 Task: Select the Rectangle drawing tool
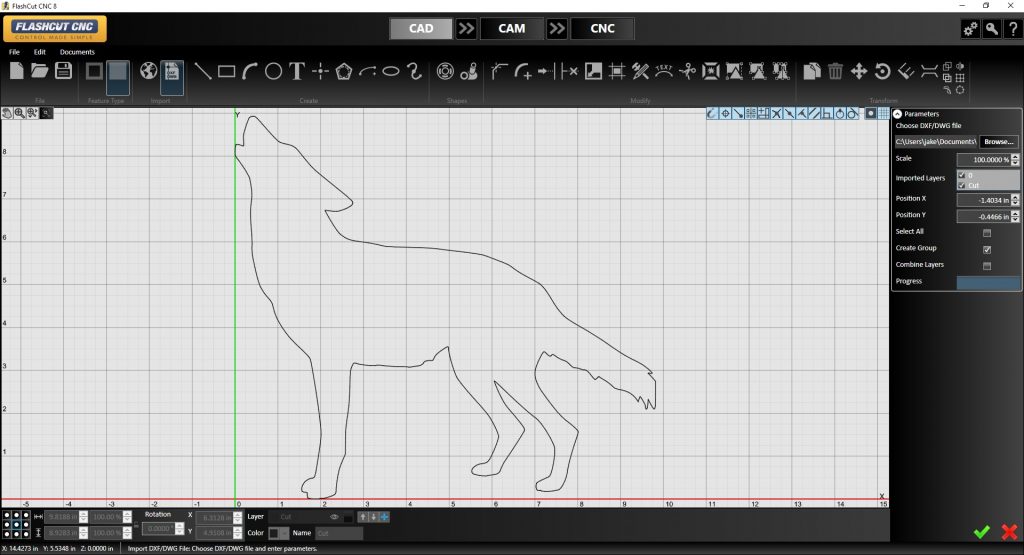[x=226, y=71]
